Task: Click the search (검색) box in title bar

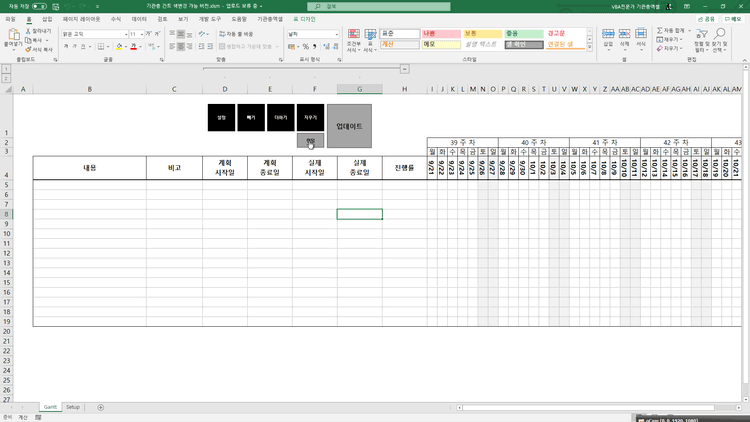Action: click(x=379, y=6)
